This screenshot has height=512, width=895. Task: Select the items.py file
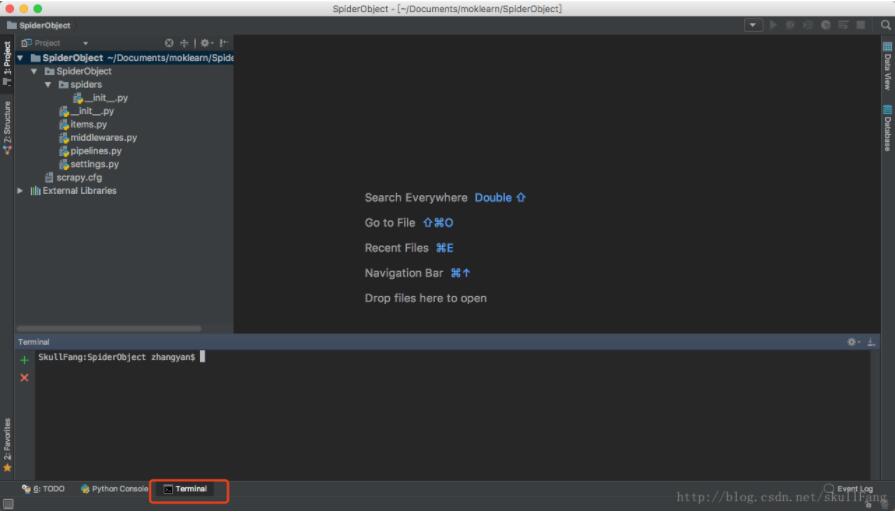coord(83,124)
